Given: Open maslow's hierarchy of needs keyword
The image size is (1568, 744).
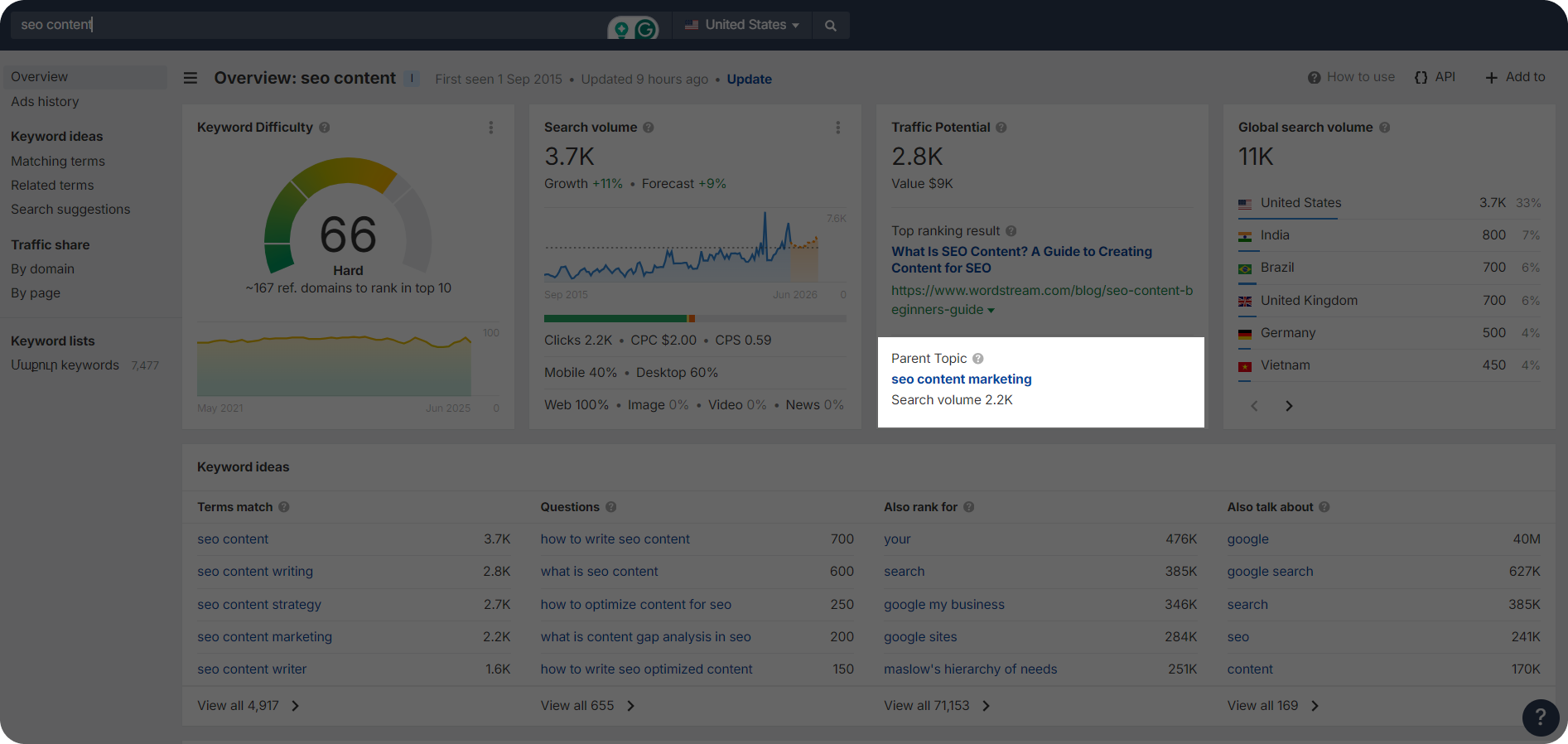Looking at the screenshot, I should click(971, 669).
